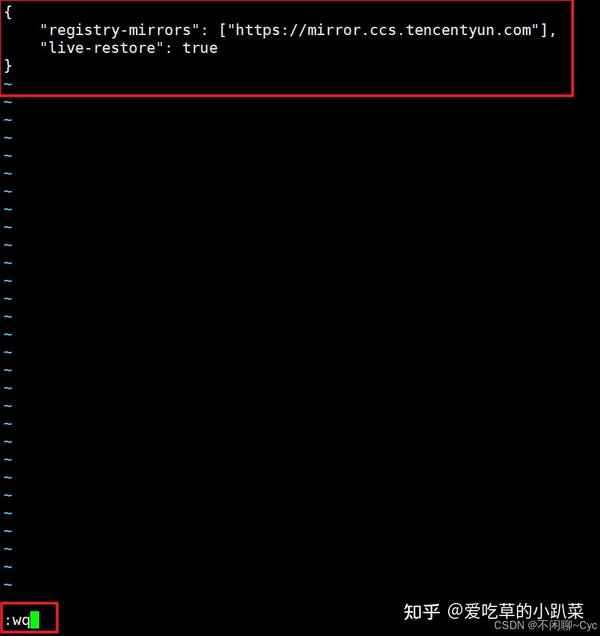Image resolution: width=600 pixels, height=636 pixels.
Task: Click the @爱吃草的小趴菜 author name
Action: [515, 612]
